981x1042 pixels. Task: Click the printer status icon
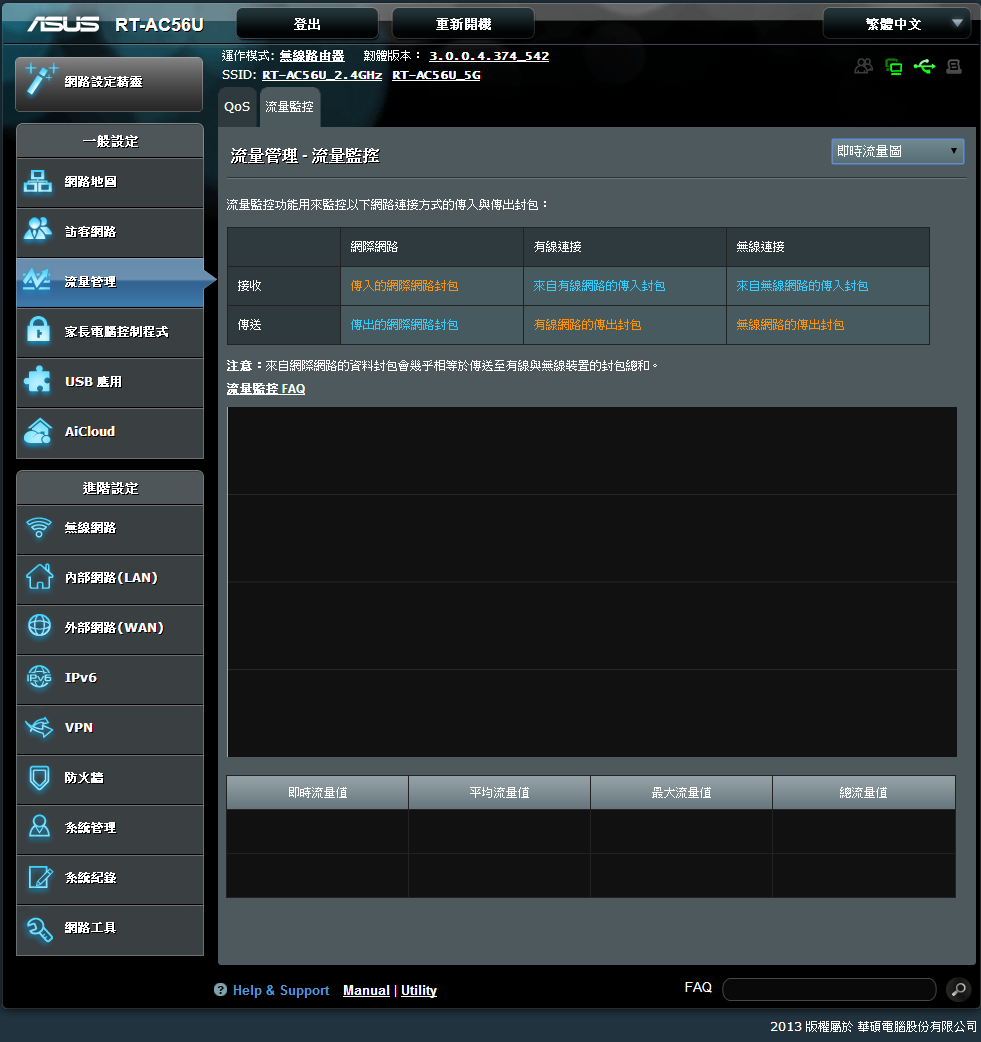click(x=954, y=66)
